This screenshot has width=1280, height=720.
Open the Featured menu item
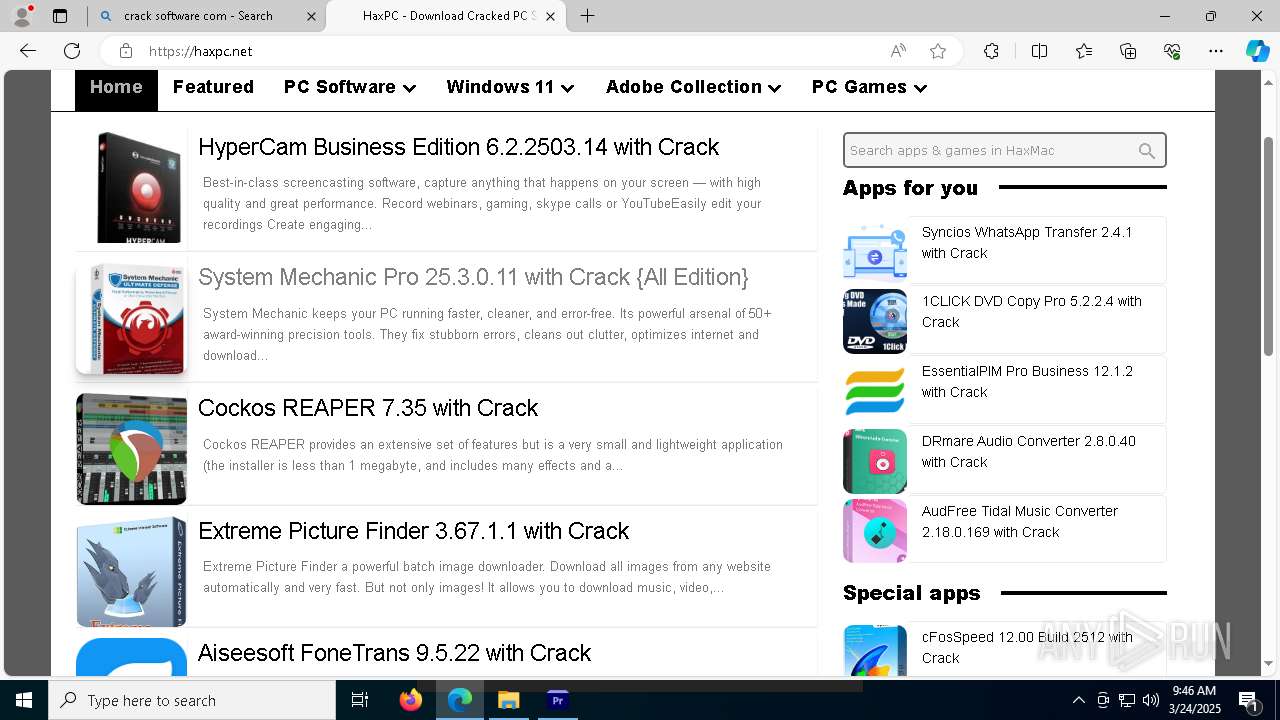click(213, 88)
